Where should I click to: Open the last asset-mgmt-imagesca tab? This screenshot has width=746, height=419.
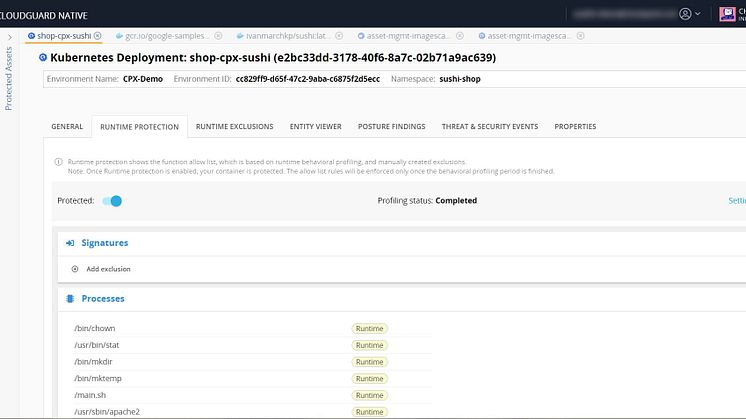point(529,36)
